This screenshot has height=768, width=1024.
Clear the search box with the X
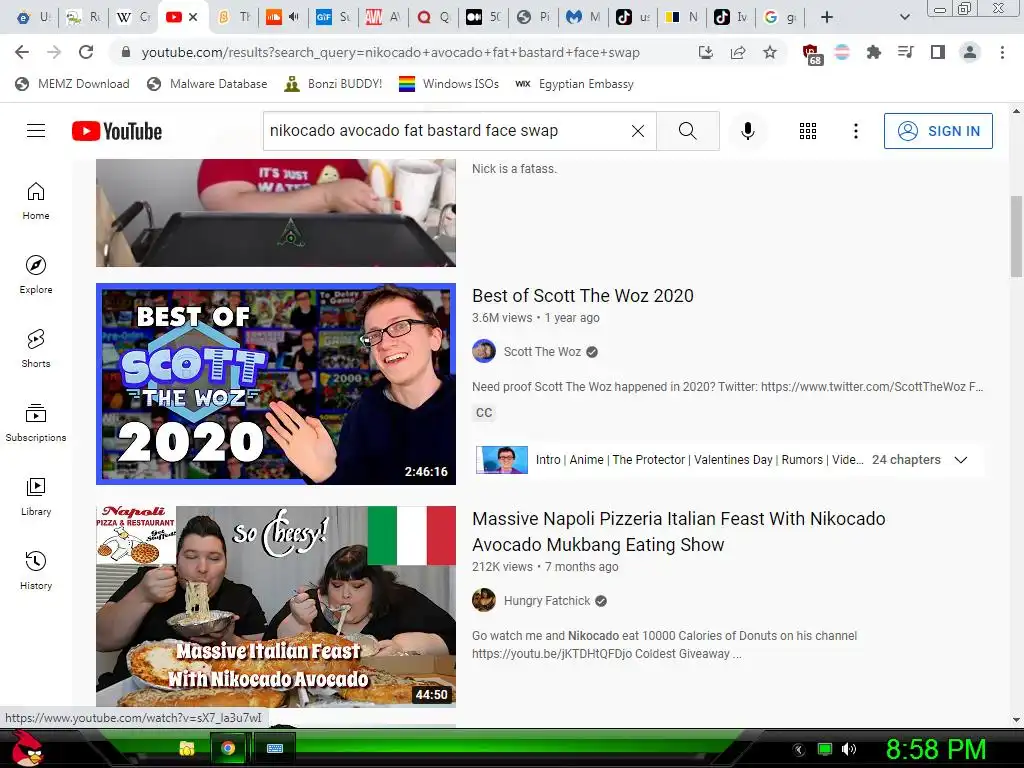point(638,131)
